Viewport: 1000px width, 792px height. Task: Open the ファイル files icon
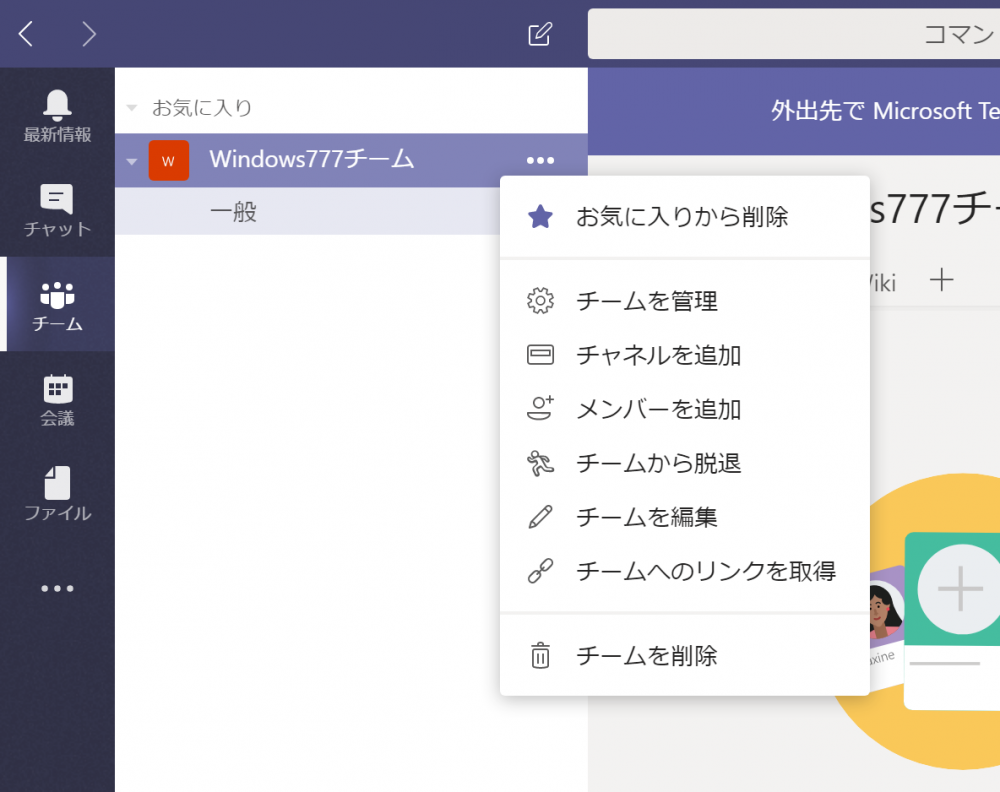coord(57,485)
